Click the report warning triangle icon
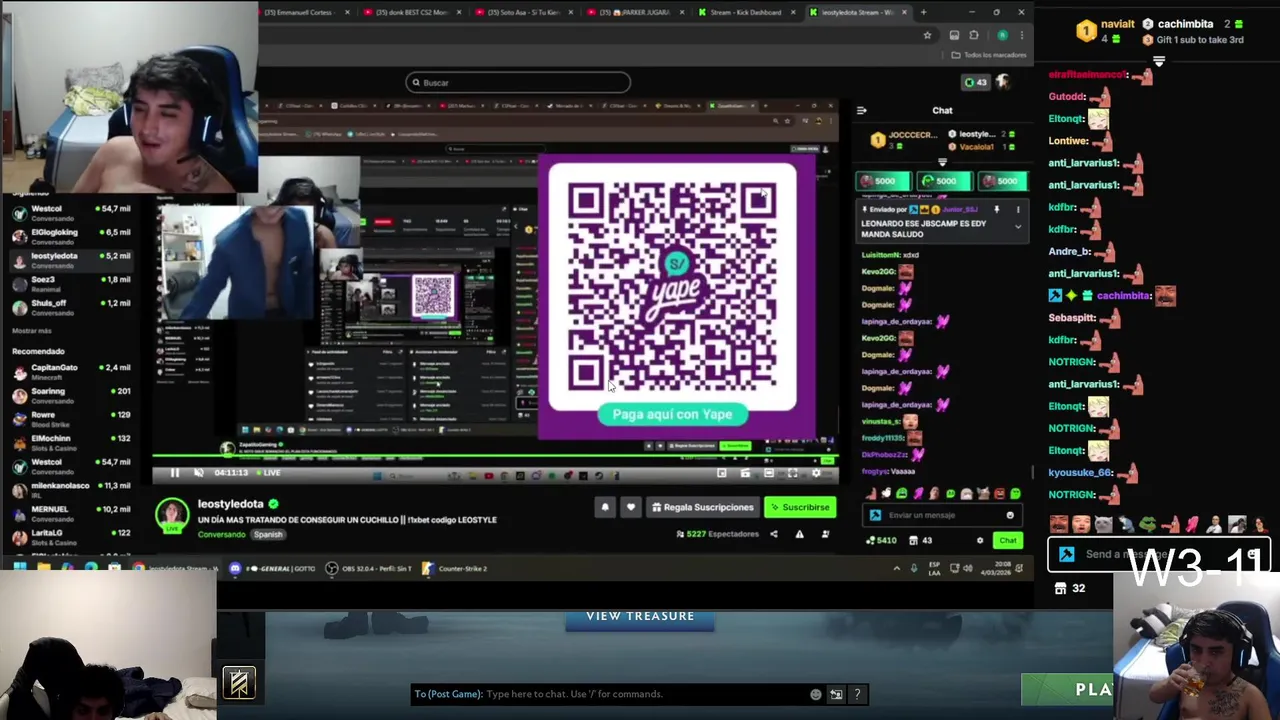1280x720 pixels. pyautogui.click(x=799, y=534)
